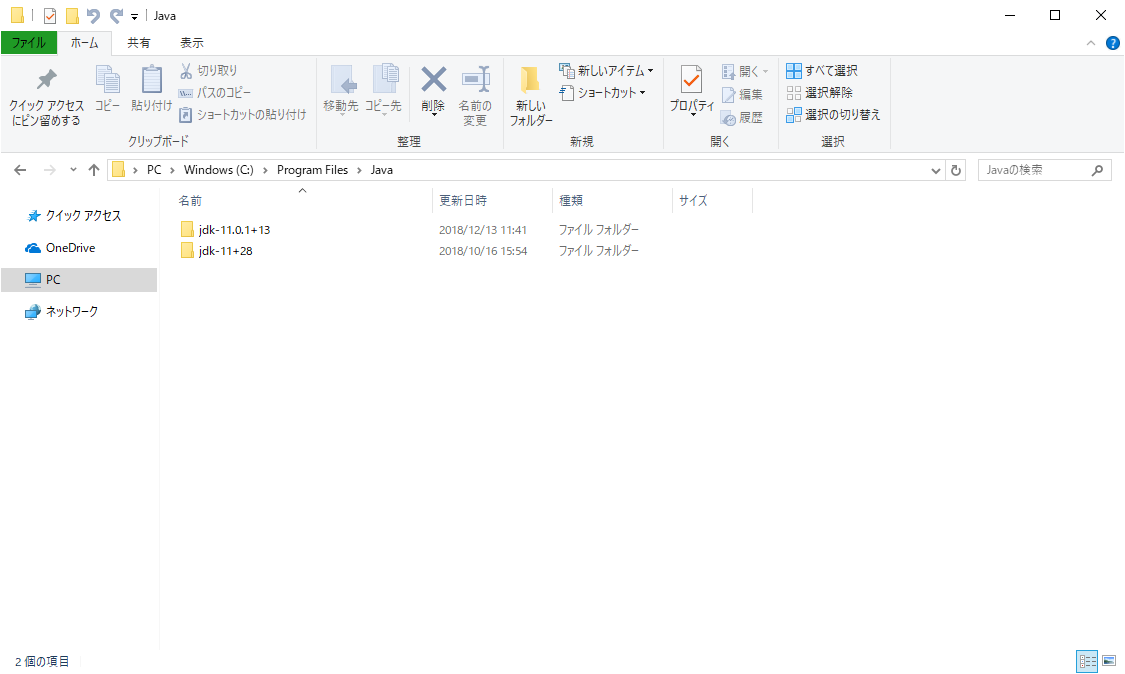Open address bar history dropdown

(x=936, y=170)
